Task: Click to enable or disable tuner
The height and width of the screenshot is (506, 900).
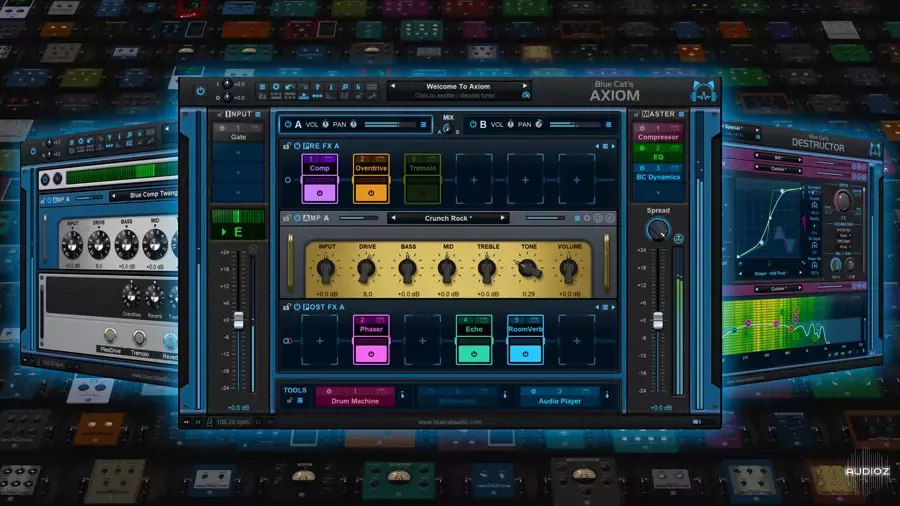Action: tap(455, 96)
